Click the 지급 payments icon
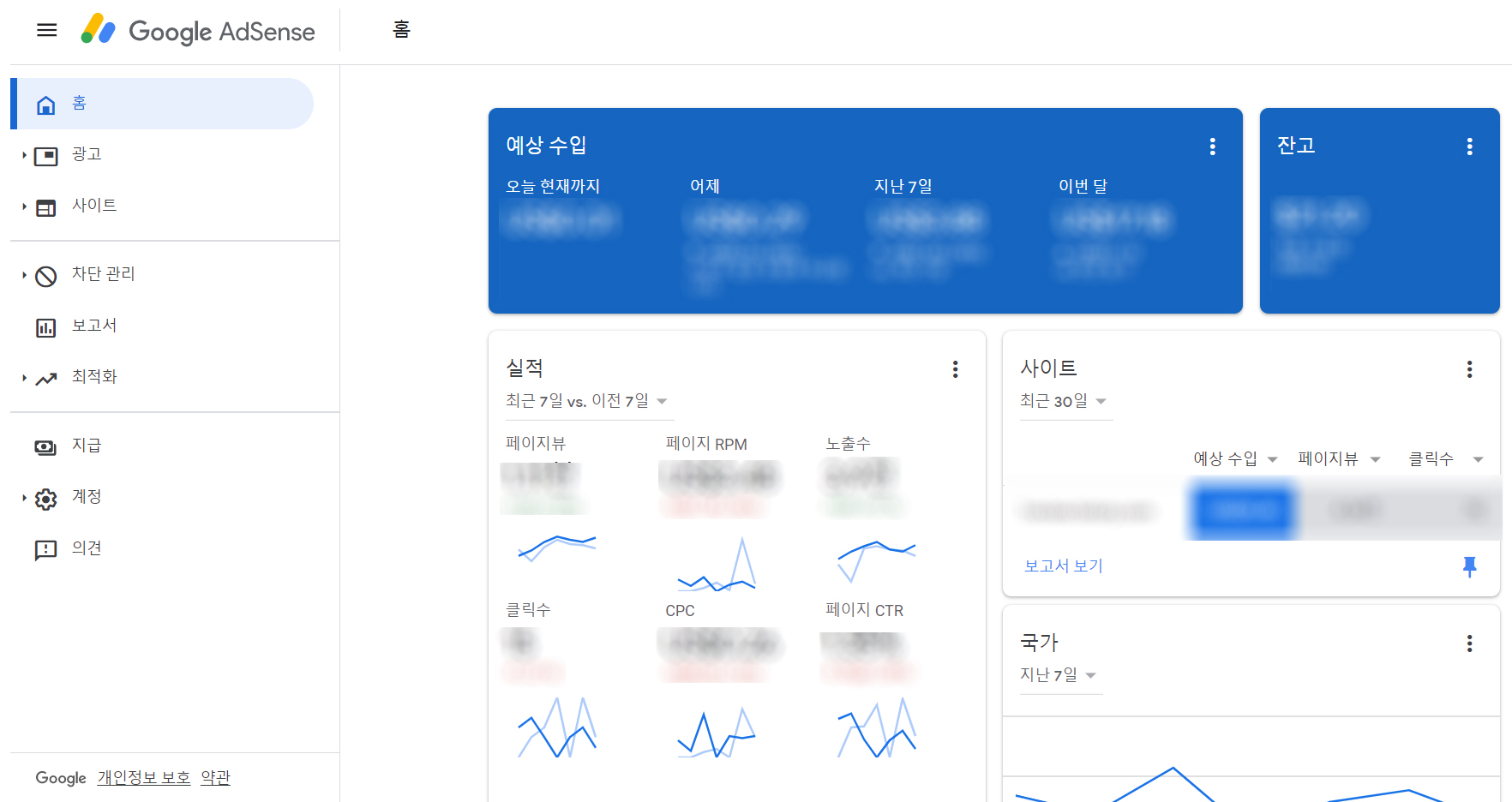1512x802 pixels. click(x=46, y=447)
